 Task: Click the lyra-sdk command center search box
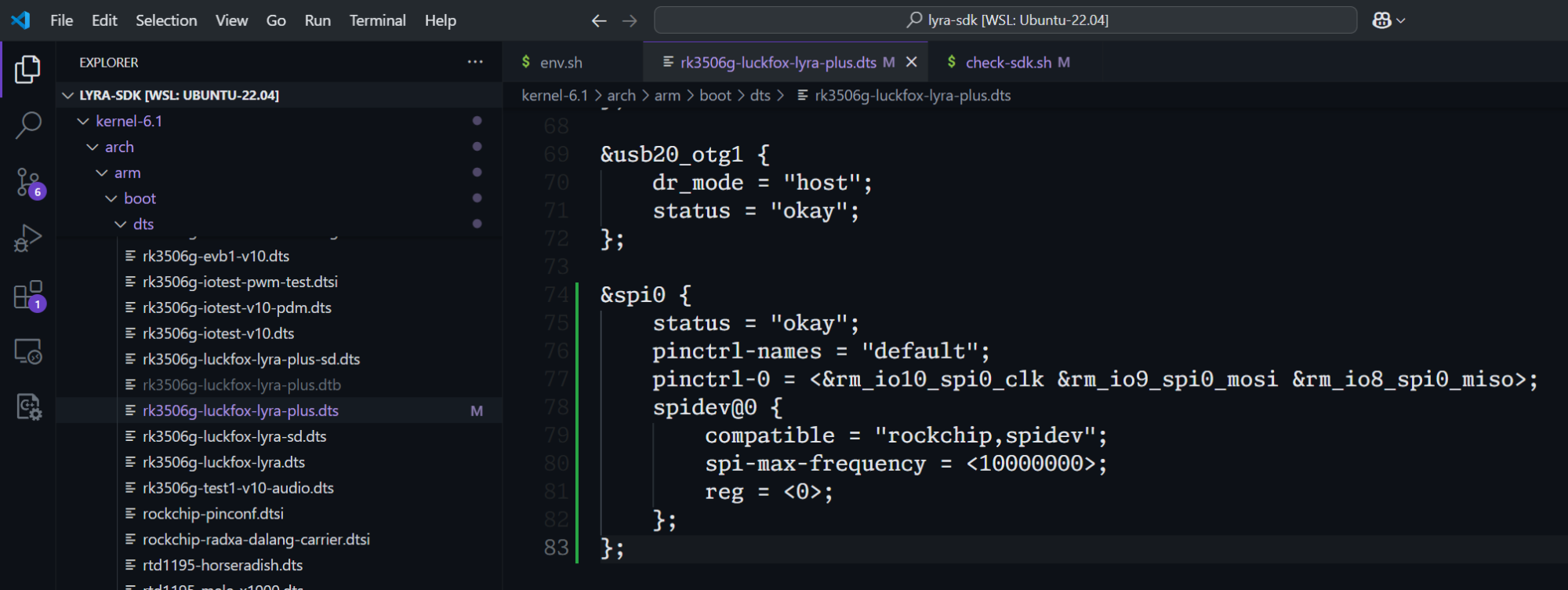coord(1005,20)
